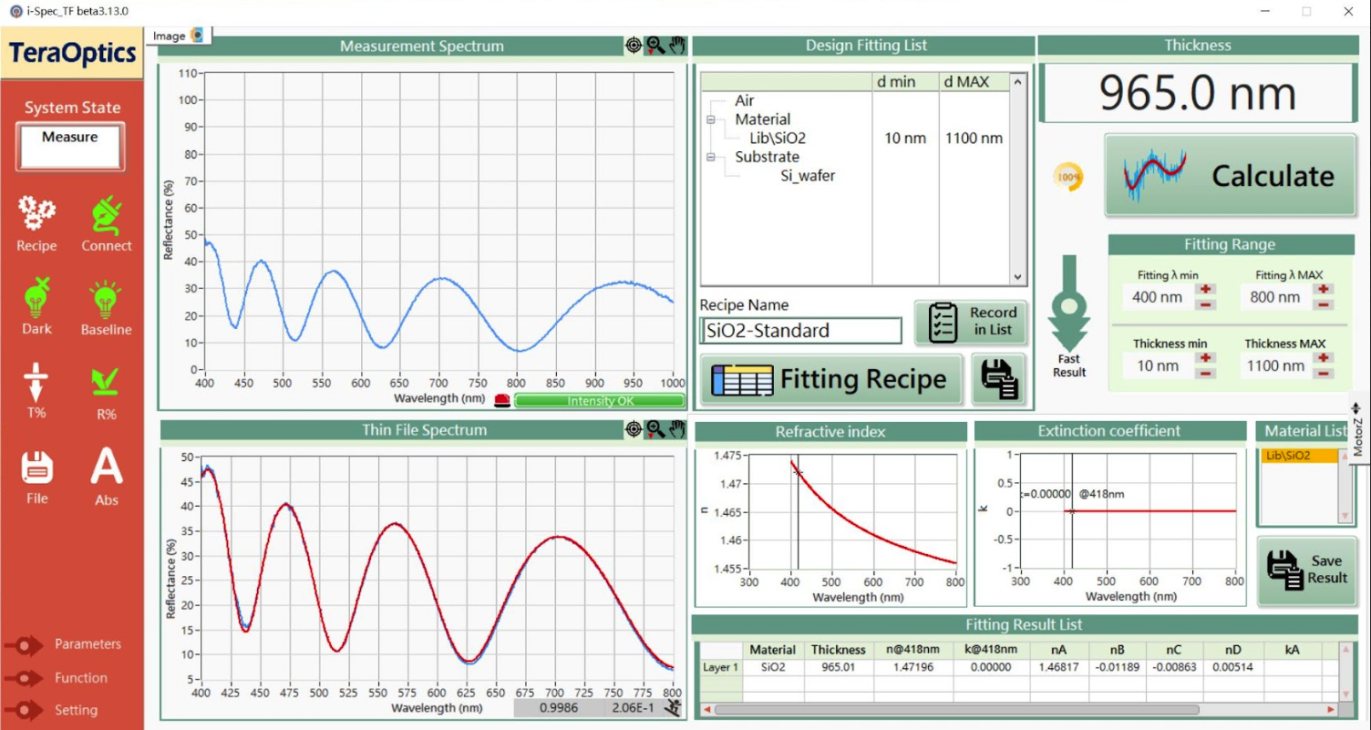Click crosshair tool in Measurement Spectrum
This screenshot has height=730, width=1371.
[633, 45]
